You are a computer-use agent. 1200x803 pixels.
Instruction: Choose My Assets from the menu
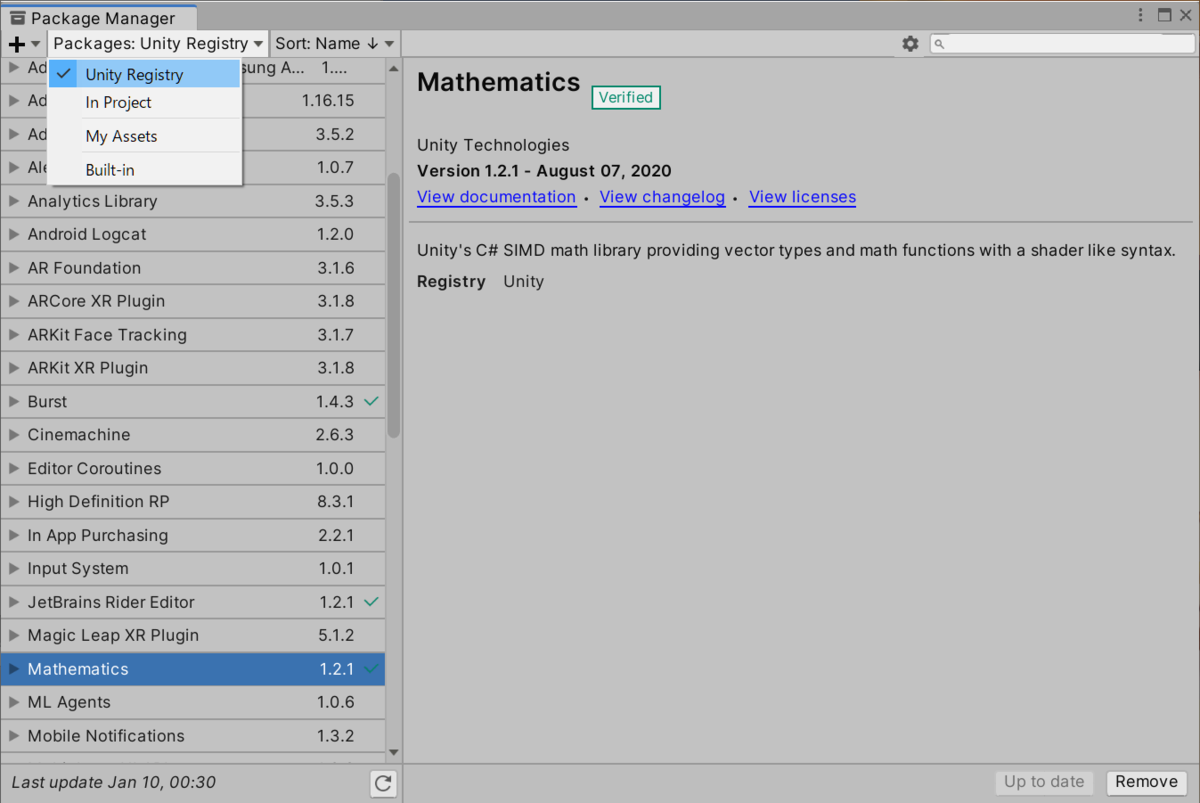point(145,136)
